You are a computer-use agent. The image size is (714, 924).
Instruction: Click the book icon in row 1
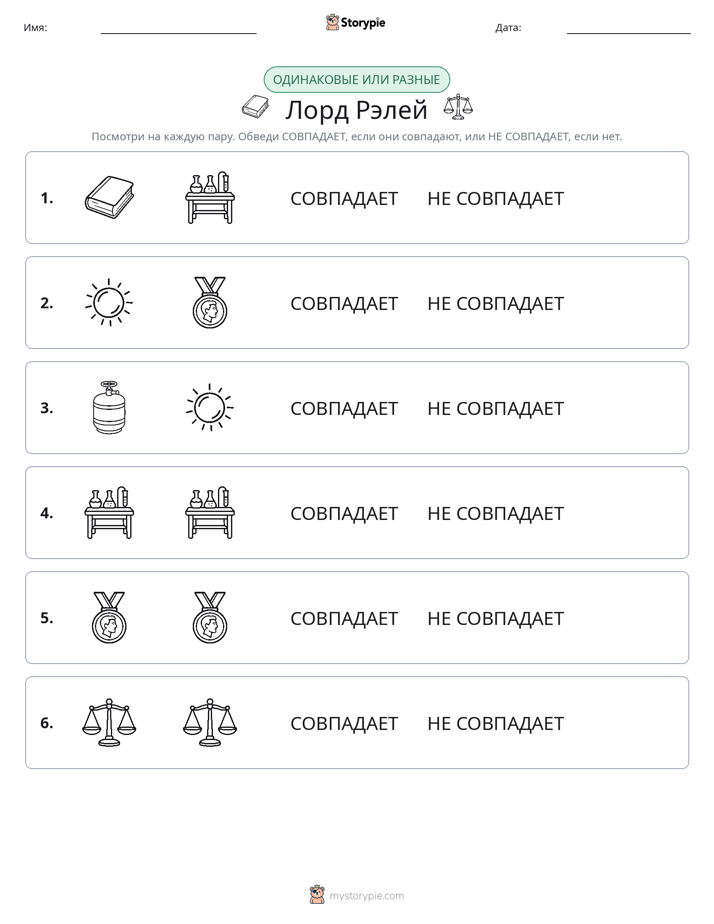coord(109,197)
